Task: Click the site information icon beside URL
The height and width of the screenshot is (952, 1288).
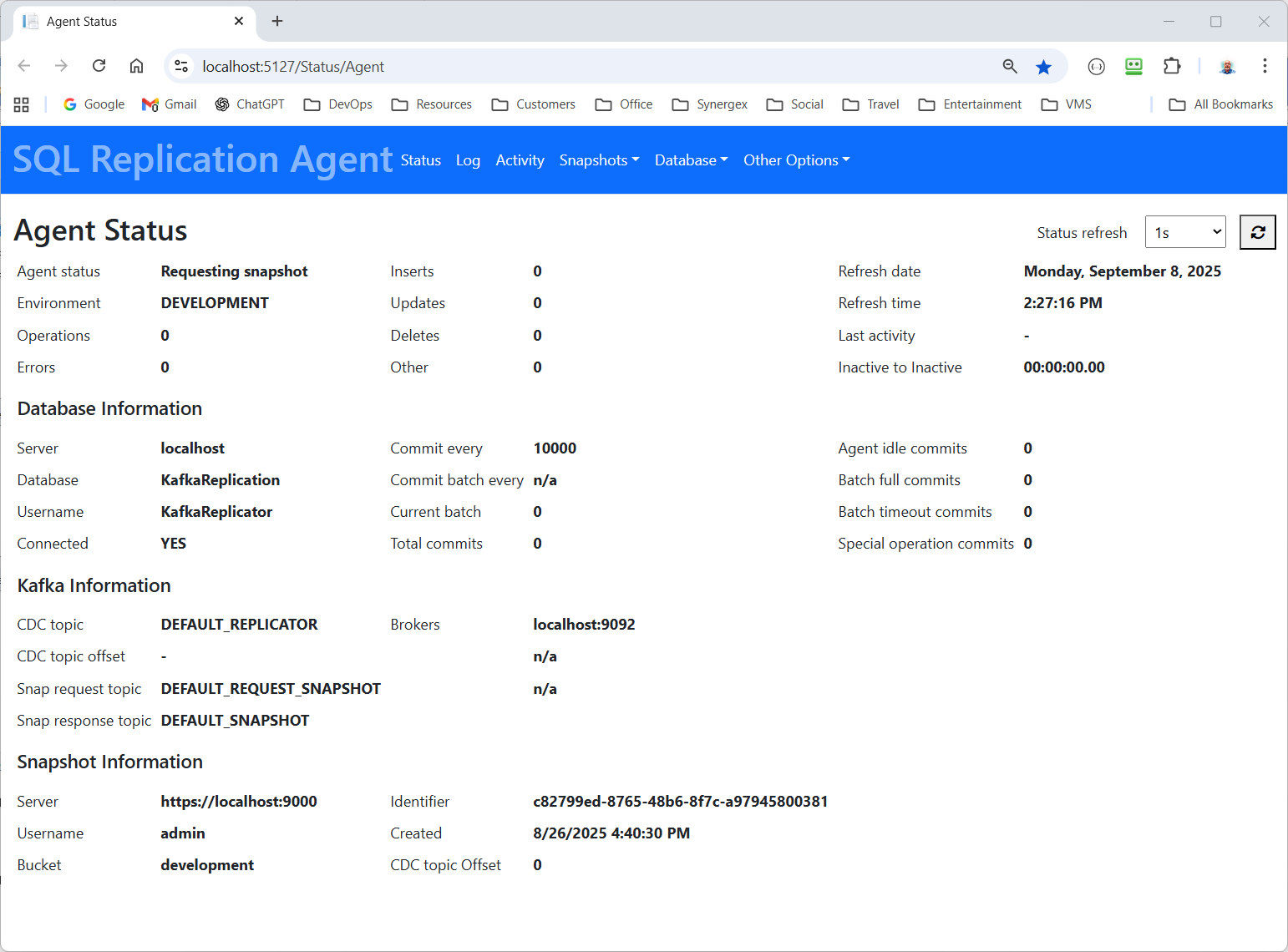Action: coord(181,67)
